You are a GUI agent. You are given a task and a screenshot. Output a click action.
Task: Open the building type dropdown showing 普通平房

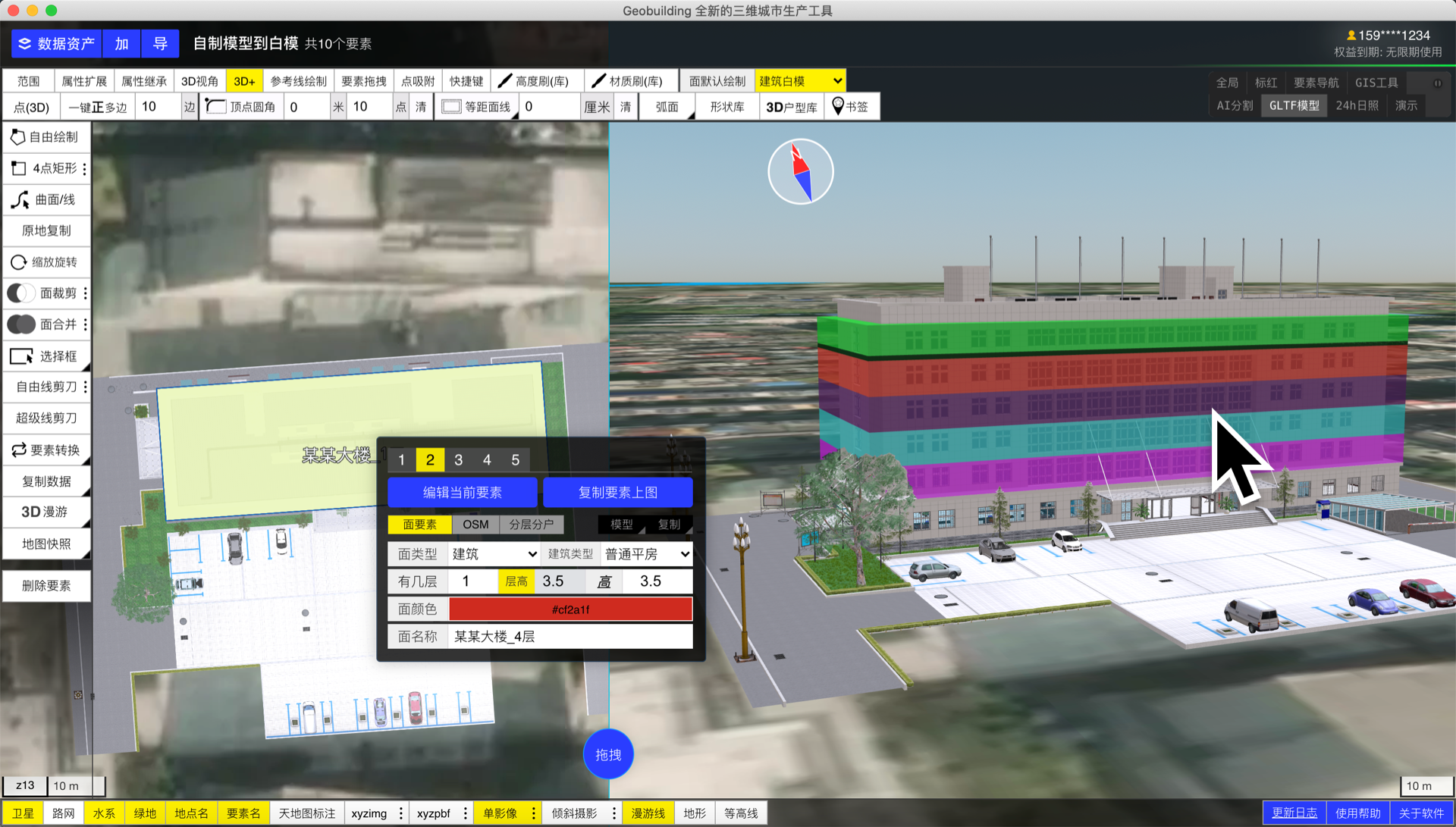[x=647, y=554]
